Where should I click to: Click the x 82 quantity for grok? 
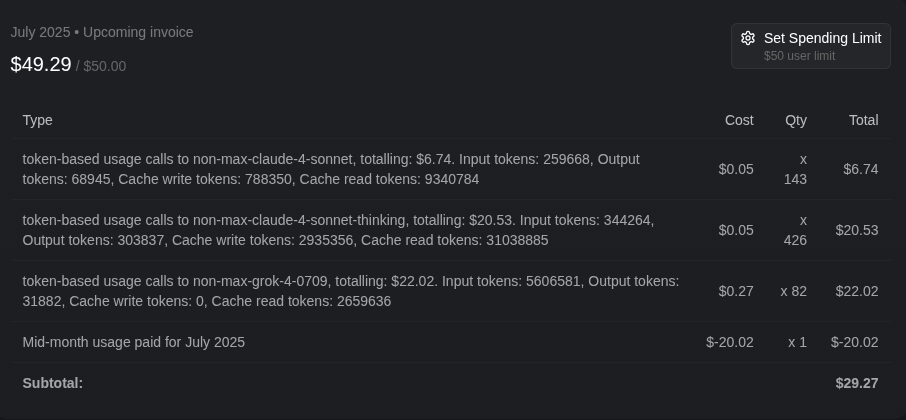click(x=793, y=292)
